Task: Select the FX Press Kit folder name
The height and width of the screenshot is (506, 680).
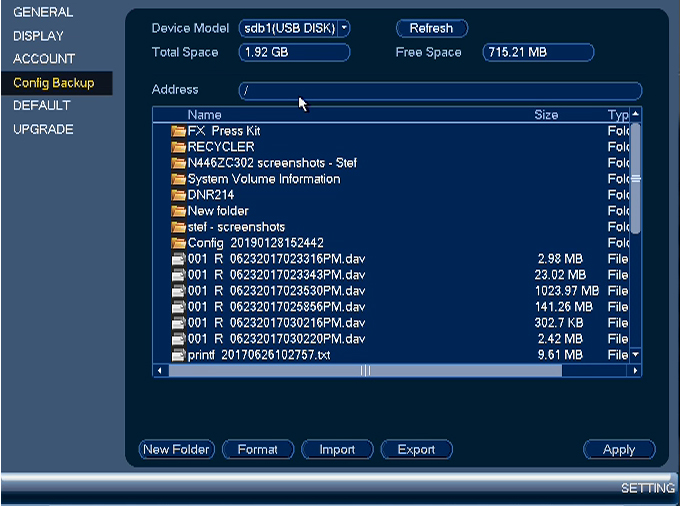Action: (224, 131)
